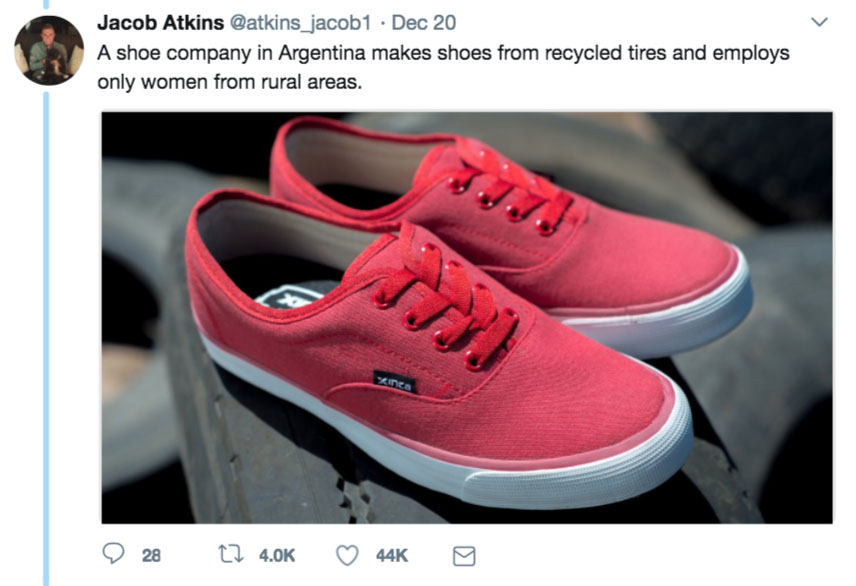This screenshot has width=856, height=586.
Task: Open Jacob Atkins' profile picture avatar
Action: pos(48,50)
